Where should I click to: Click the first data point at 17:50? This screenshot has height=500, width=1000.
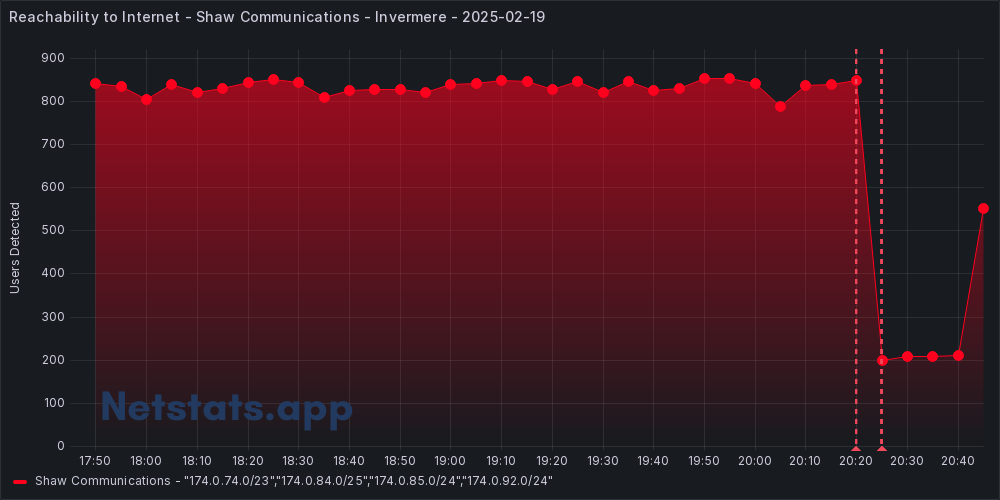(x=96, y=84)
